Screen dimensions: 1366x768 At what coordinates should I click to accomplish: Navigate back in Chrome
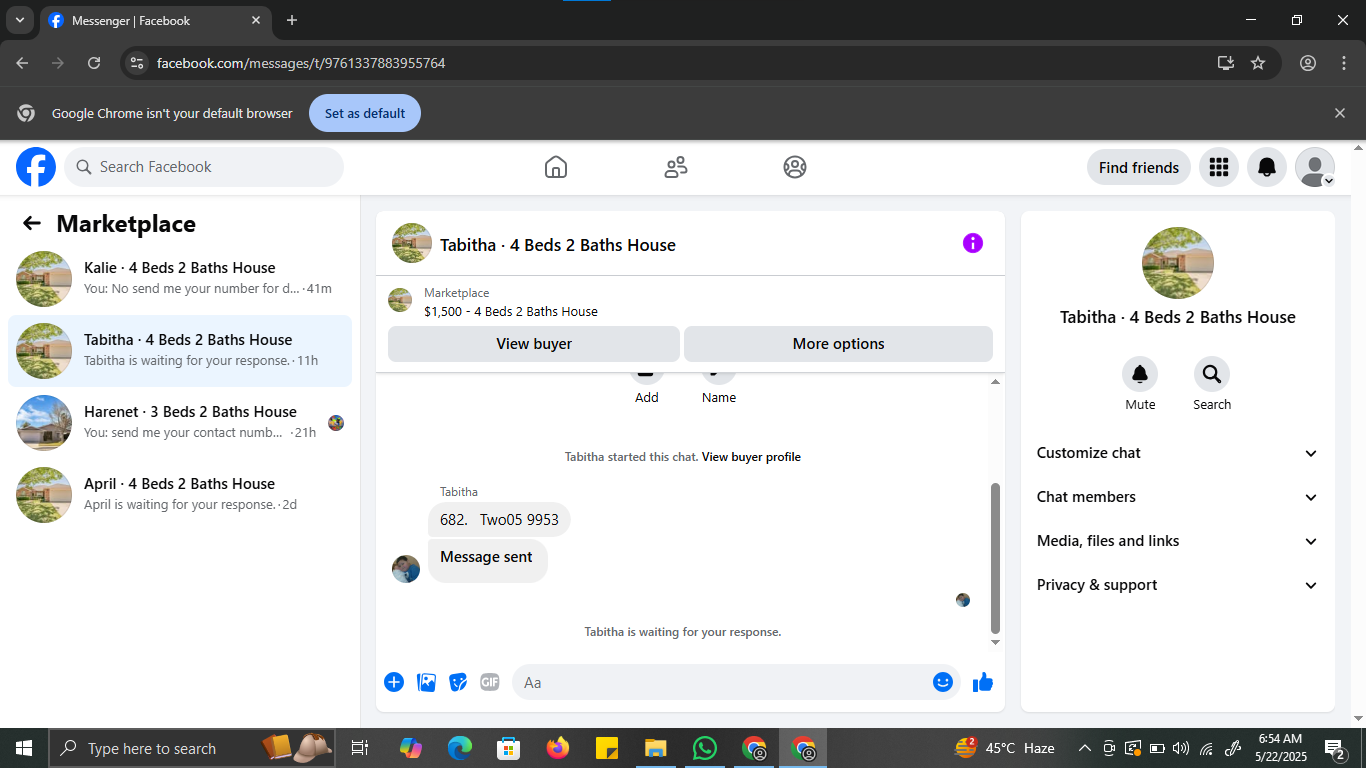tap(22, 63)
